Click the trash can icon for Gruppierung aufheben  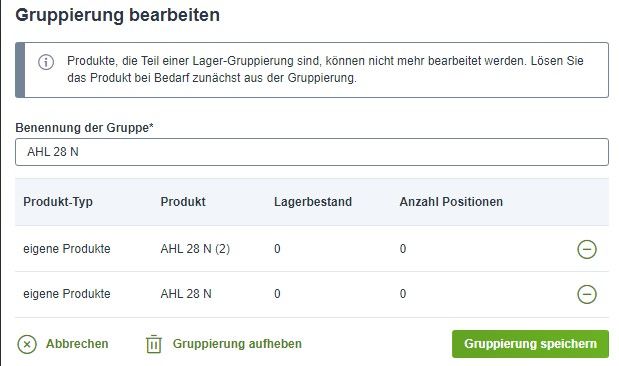154,344
